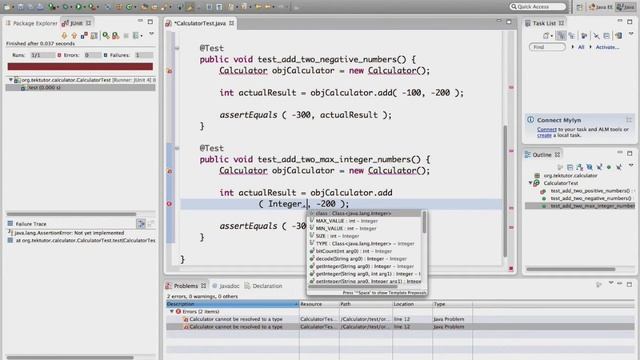Click Previous Failure arrow in JUnit view
The image size is (640, 360).
74,36
